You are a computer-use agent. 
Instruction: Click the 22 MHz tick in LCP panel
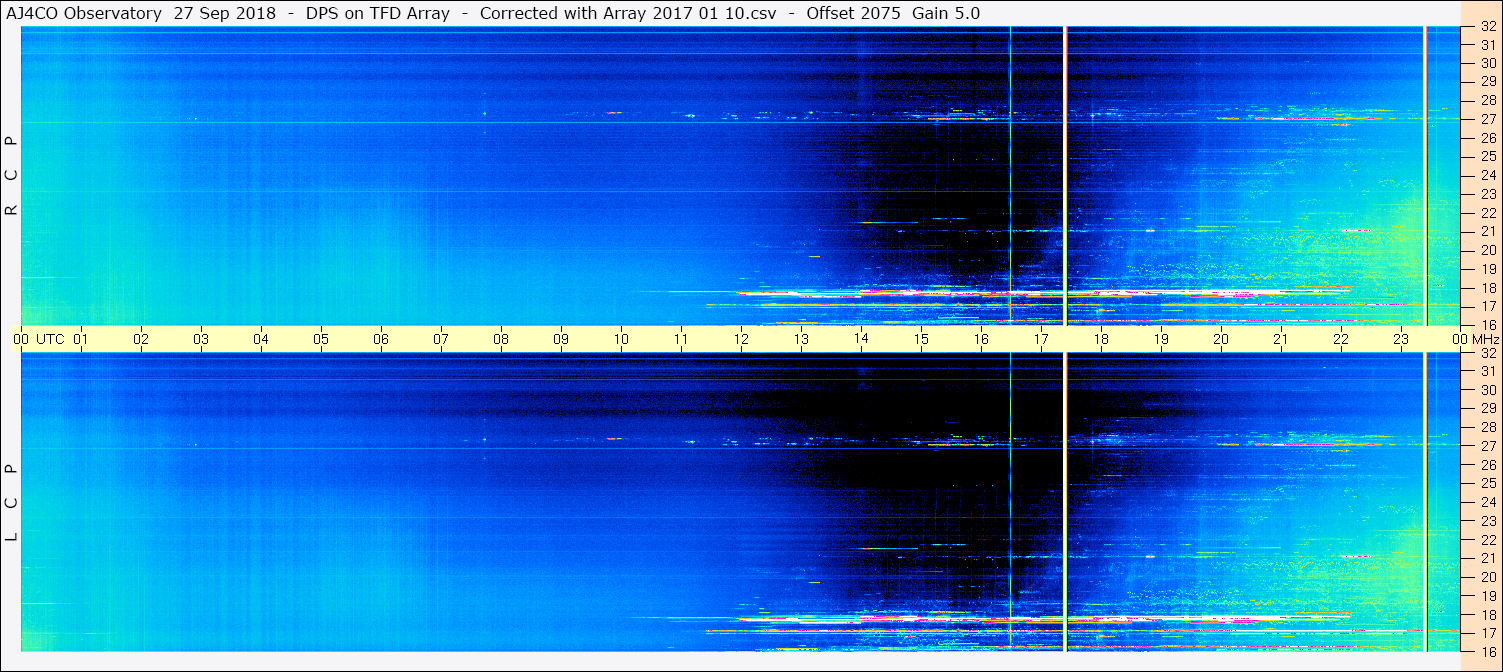[1487, 539]
